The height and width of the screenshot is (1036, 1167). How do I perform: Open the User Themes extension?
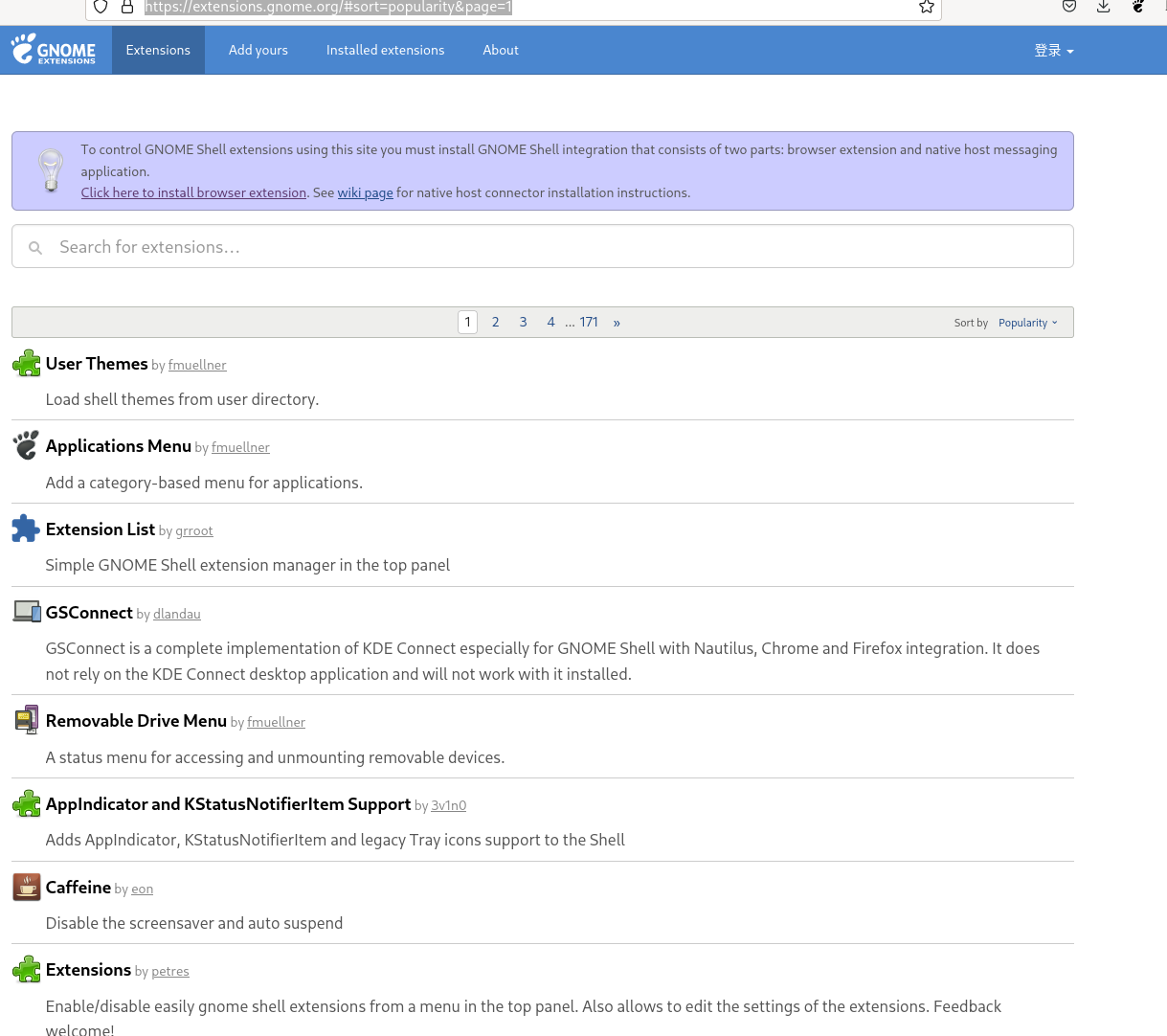coord(97,364)
